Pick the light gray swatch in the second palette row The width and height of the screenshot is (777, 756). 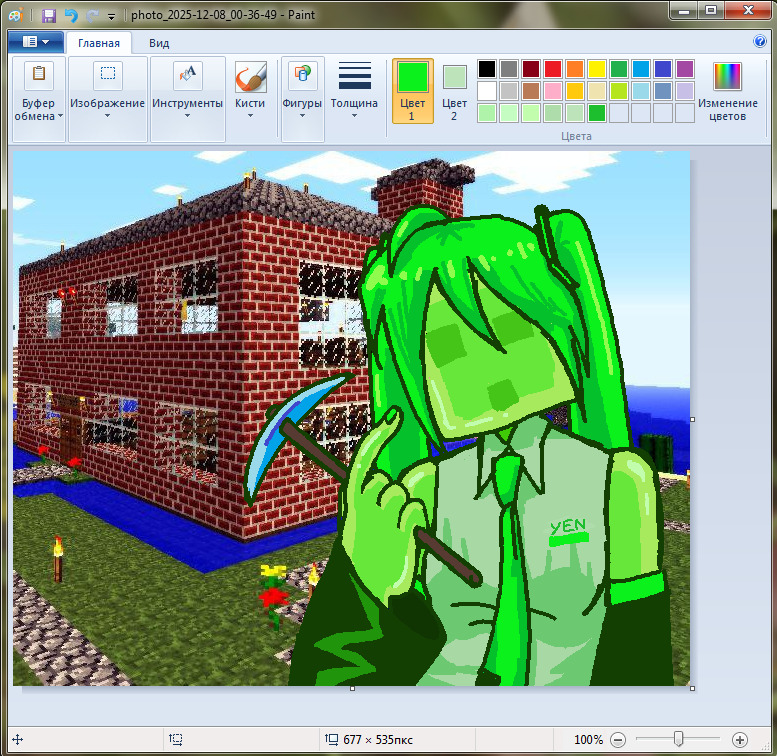tap(509, 91)
